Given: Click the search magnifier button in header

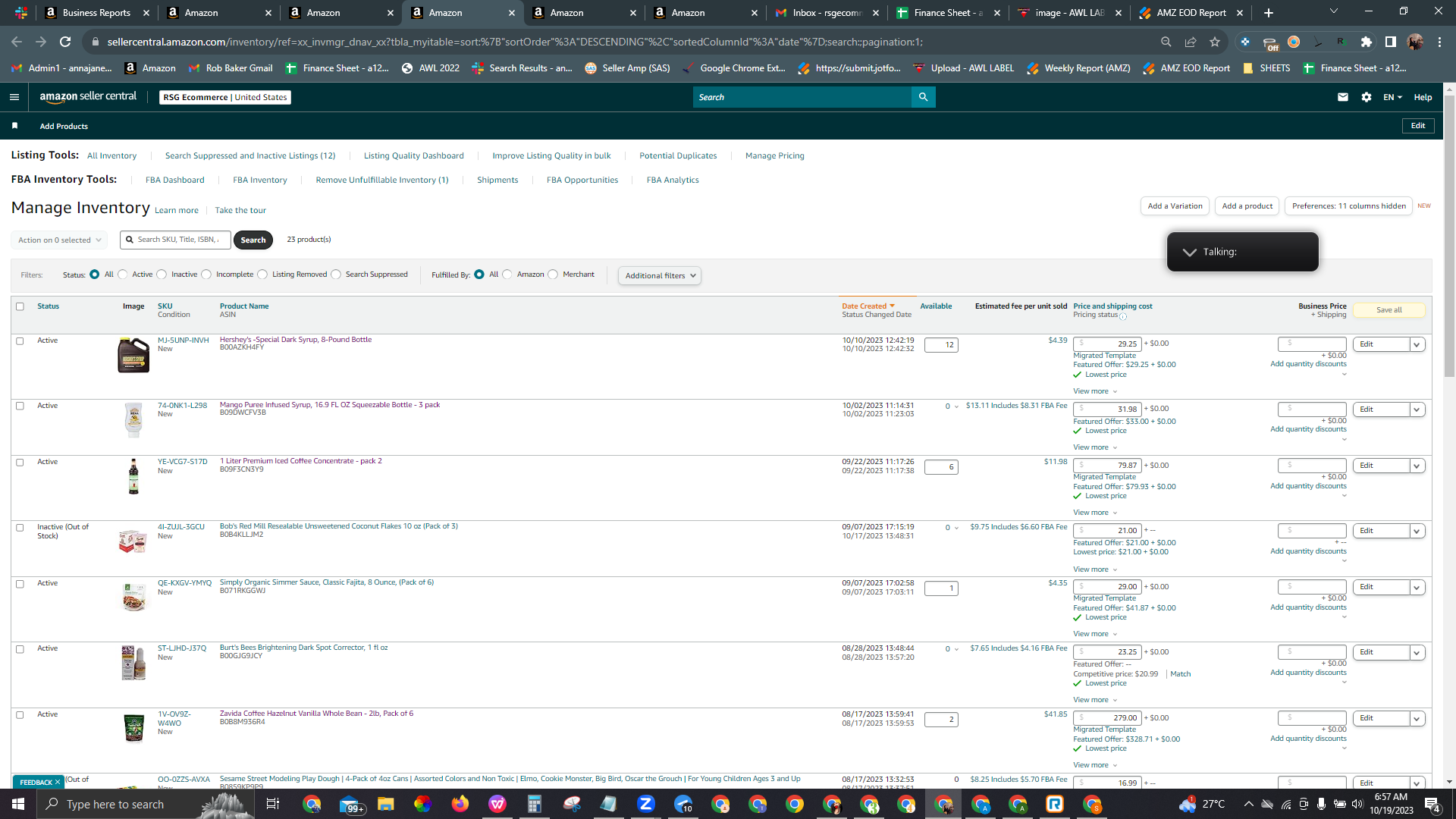Looking at the screenshot, I should [x=923, y=97].
